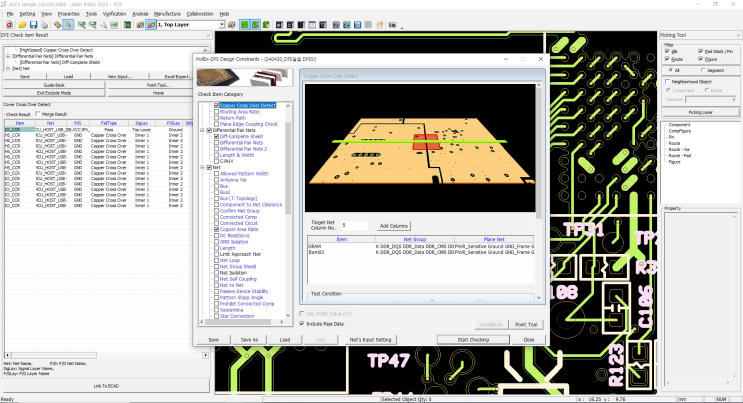743x403 pixels.
Task: Click the Plane Net column header
Action: click(494, 239)
